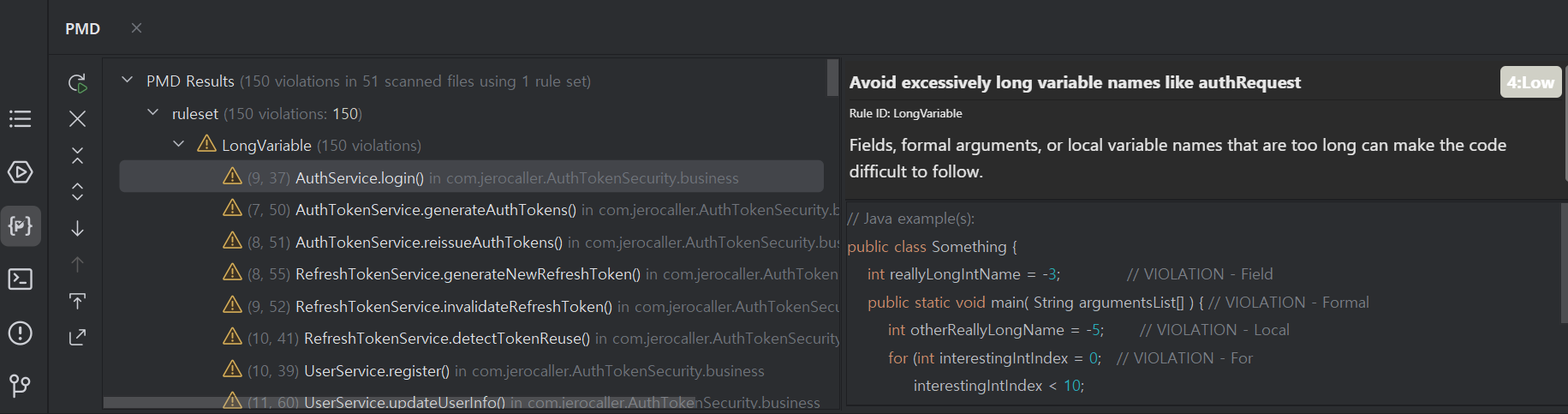Viewport: 1568px width, 414px height.
Task: Open the Git tool window
Action: tap(20, 386)
